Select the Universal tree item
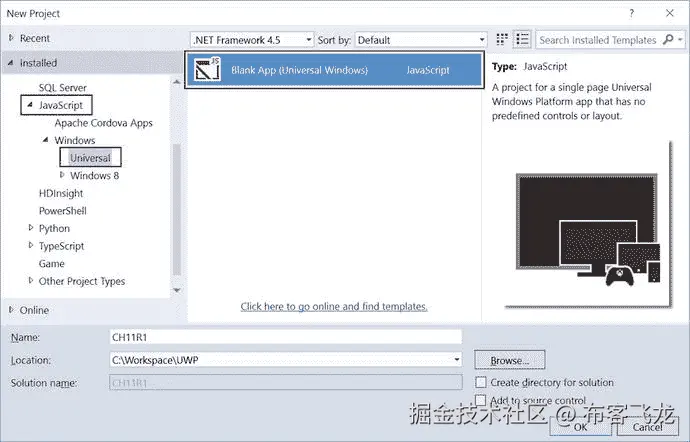Image resolution: width=690 pixels, height=442 pixels. point(90,158)
